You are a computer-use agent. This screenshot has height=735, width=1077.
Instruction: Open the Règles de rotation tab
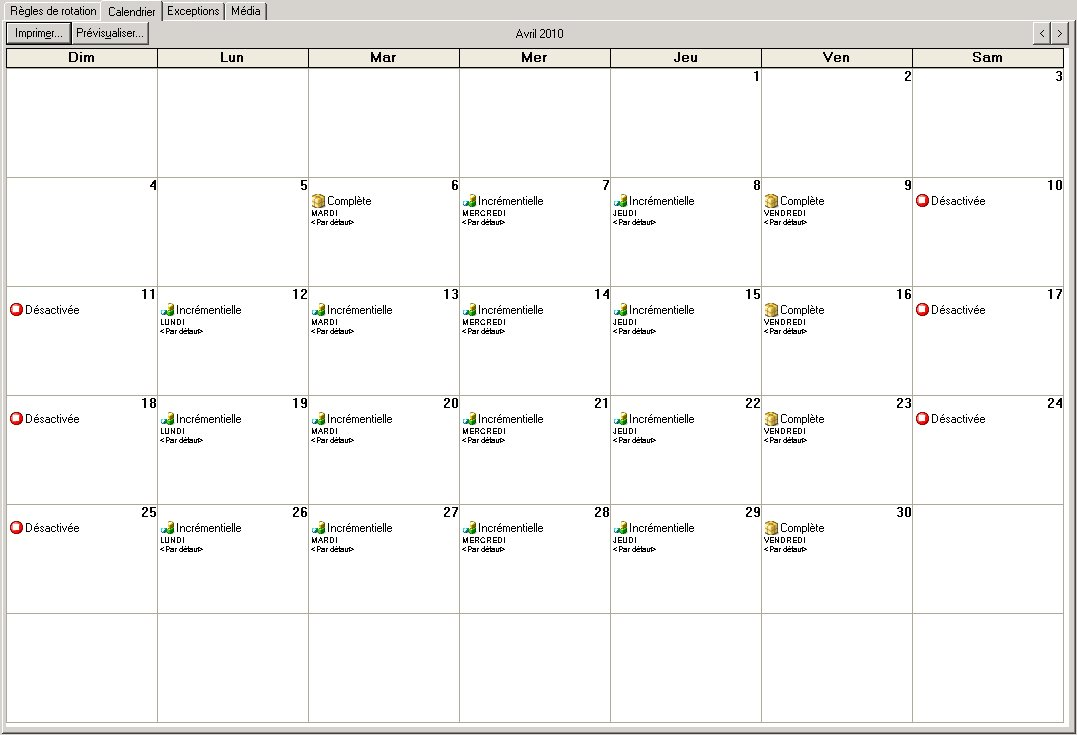tap(53, 11)
